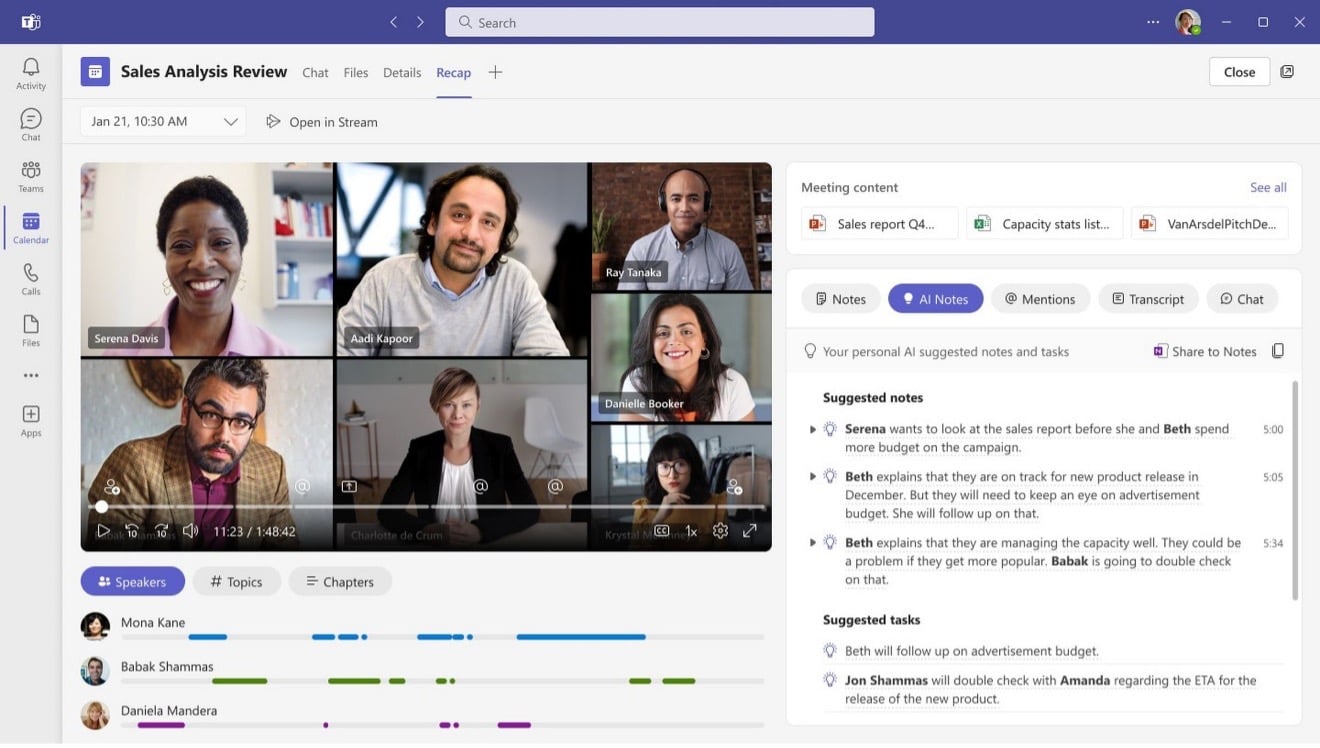Image resolution: width=1320 pixels, height=748 pixels.
Task: Mute the video volume speaker
Action: [190, 531]
